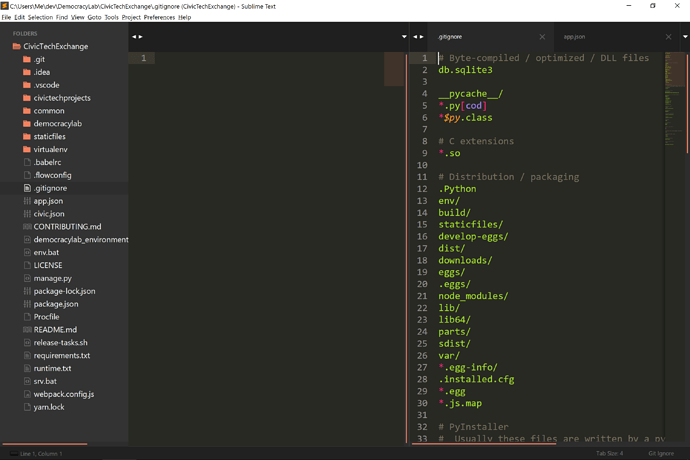Click left pane previous tab arrow
The height and width of the screenshot is (460, 690).
[134, 37]
